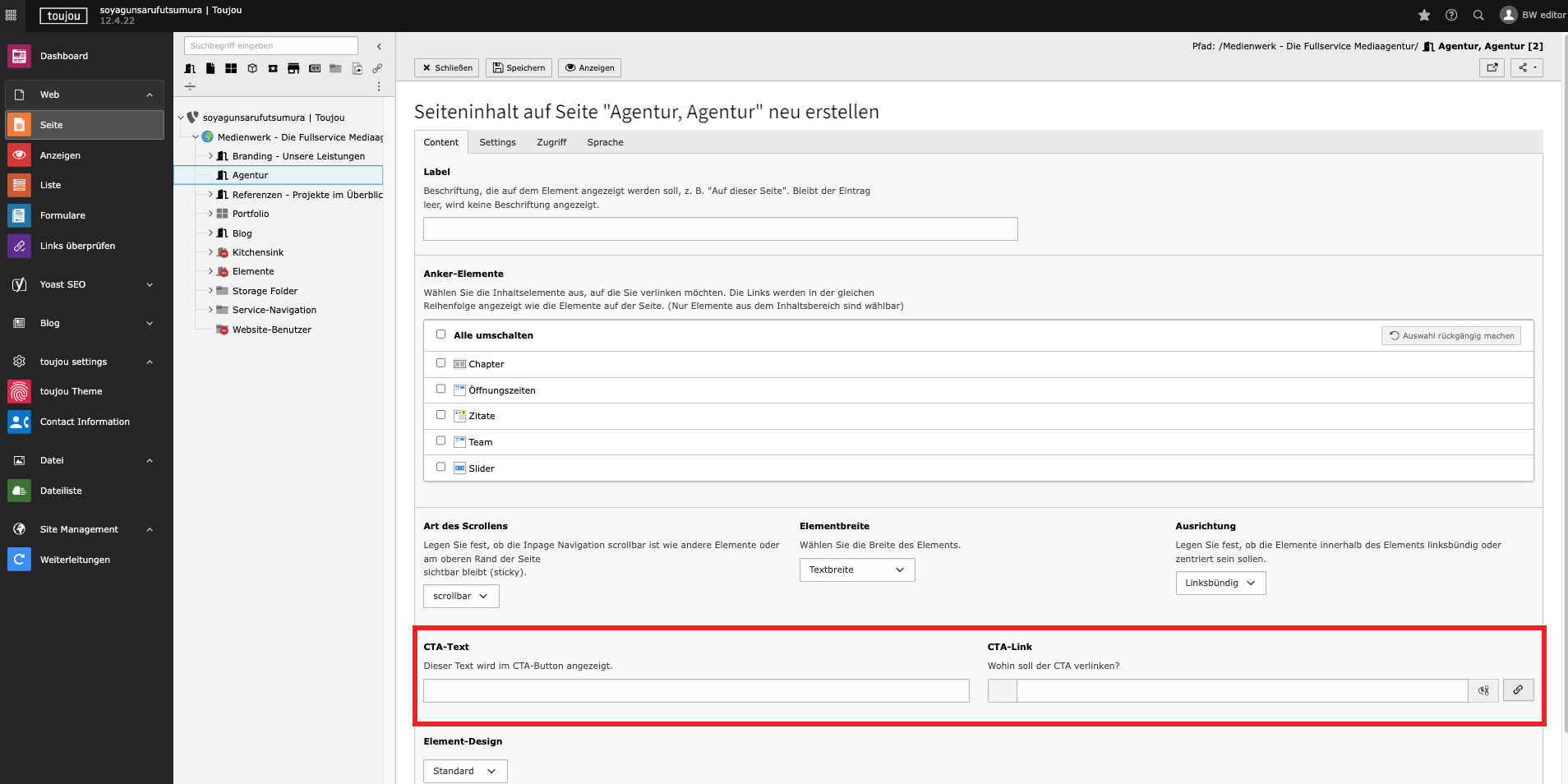Click Anzeigen button in doc header
Image resolution: width=1568 pixels, height=784 pixels.
(589, 67)
